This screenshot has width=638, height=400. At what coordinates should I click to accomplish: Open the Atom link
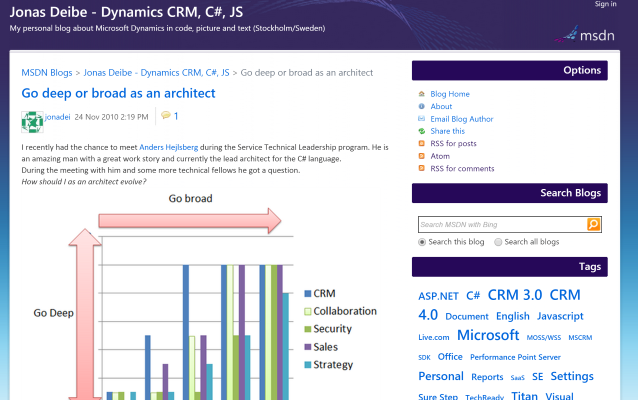coord(440,156)
